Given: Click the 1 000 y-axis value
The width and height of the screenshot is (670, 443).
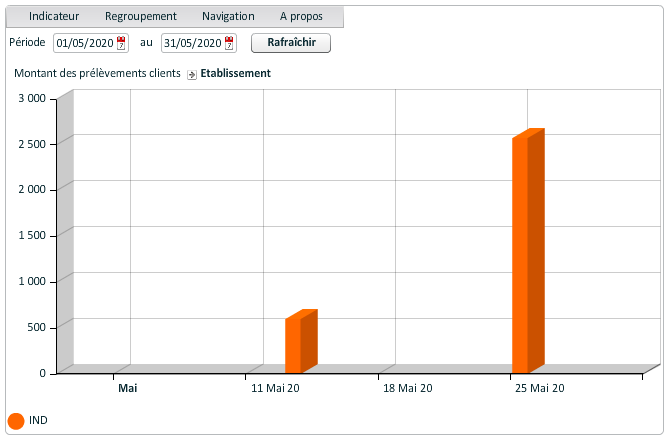Looking at the screenshot, I should coord(32,281).
